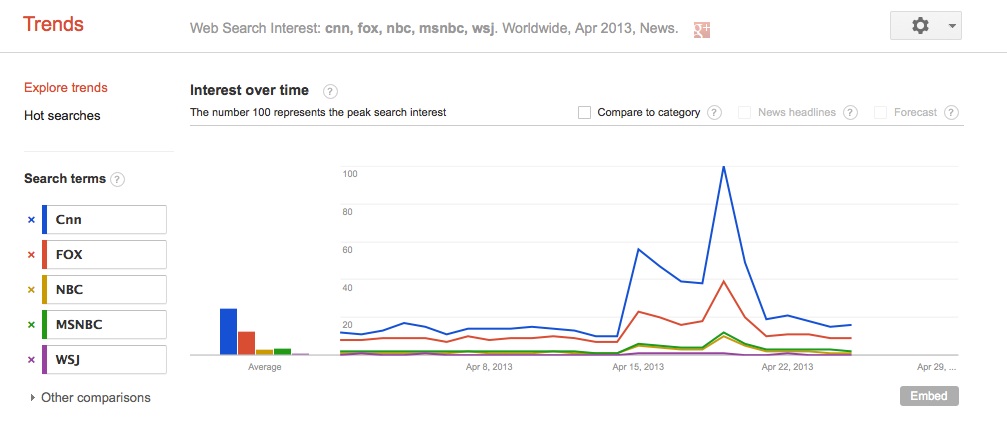Image resolution: width=1007 pixels, height=428 pixels.
Task: Enable the Compare to category checkbox
Action: coord(584,113)
